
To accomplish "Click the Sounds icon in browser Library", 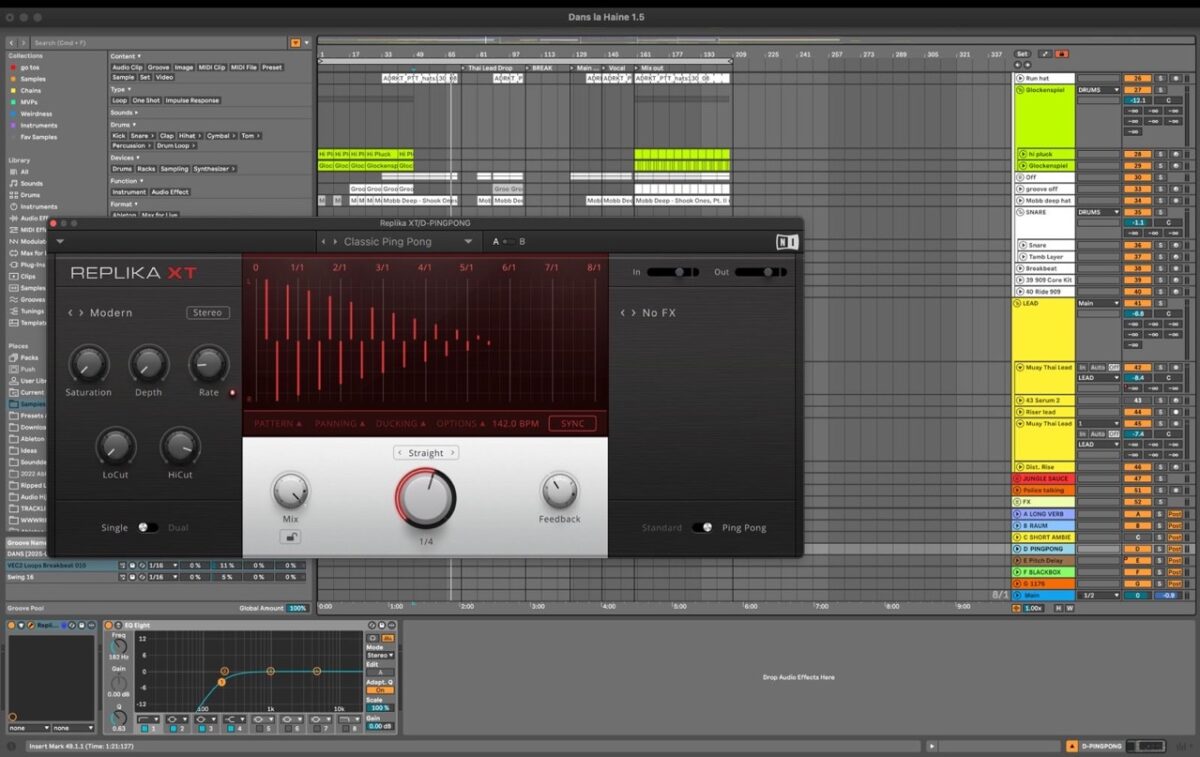I will pyautogui.click(x=12, y=183).
